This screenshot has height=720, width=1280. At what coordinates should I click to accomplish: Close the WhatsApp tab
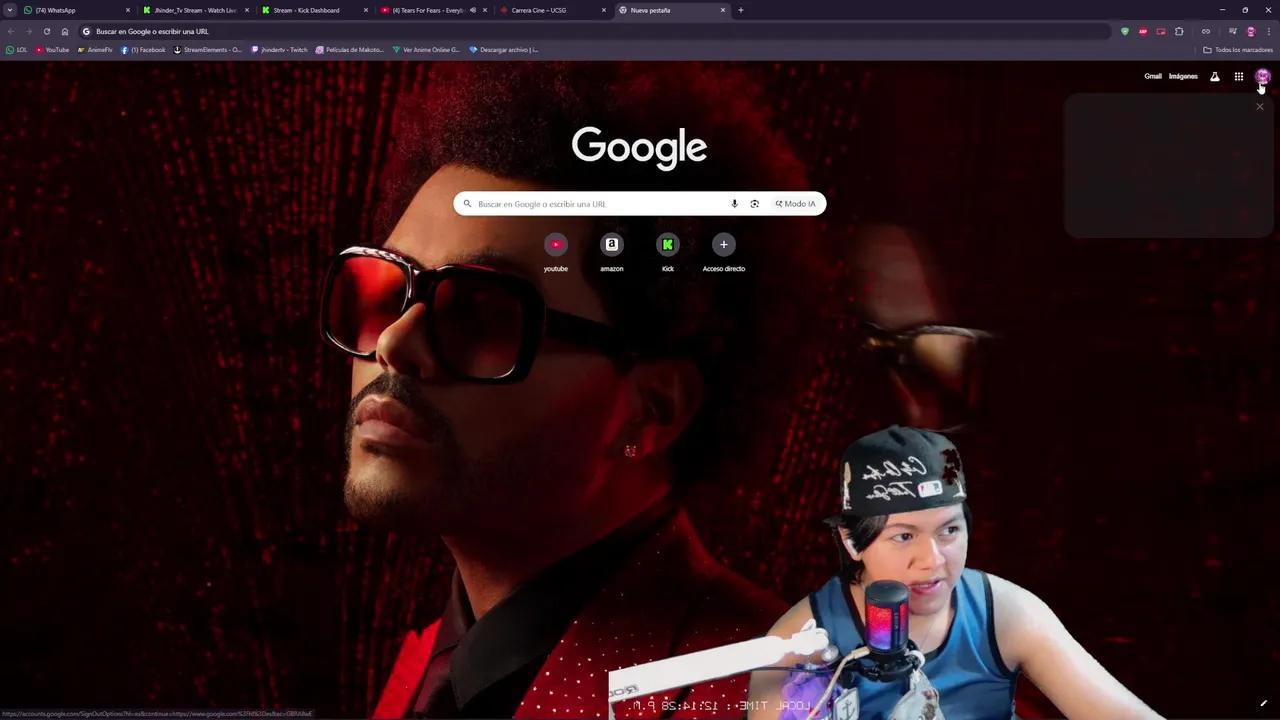click(128, 10)
